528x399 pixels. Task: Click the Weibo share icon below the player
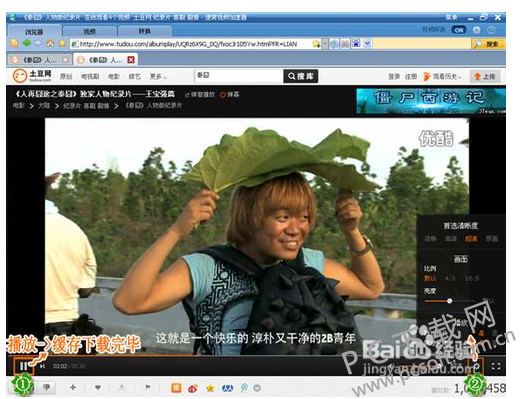[193, 388]
